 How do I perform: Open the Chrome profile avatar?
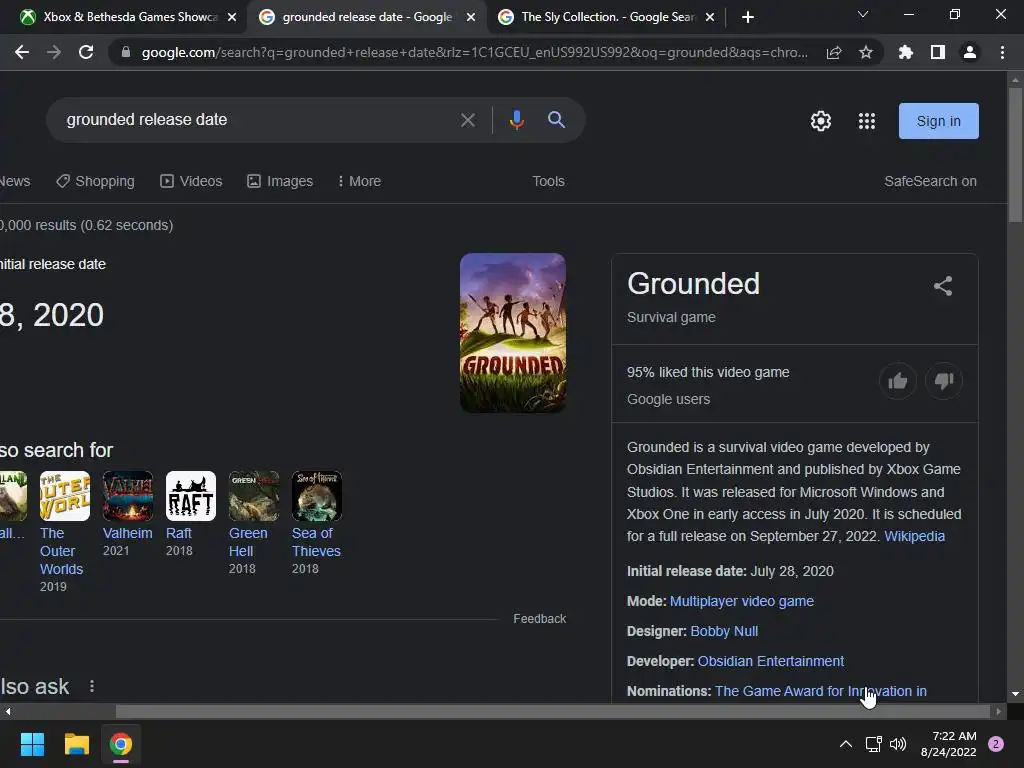[970, 52]
